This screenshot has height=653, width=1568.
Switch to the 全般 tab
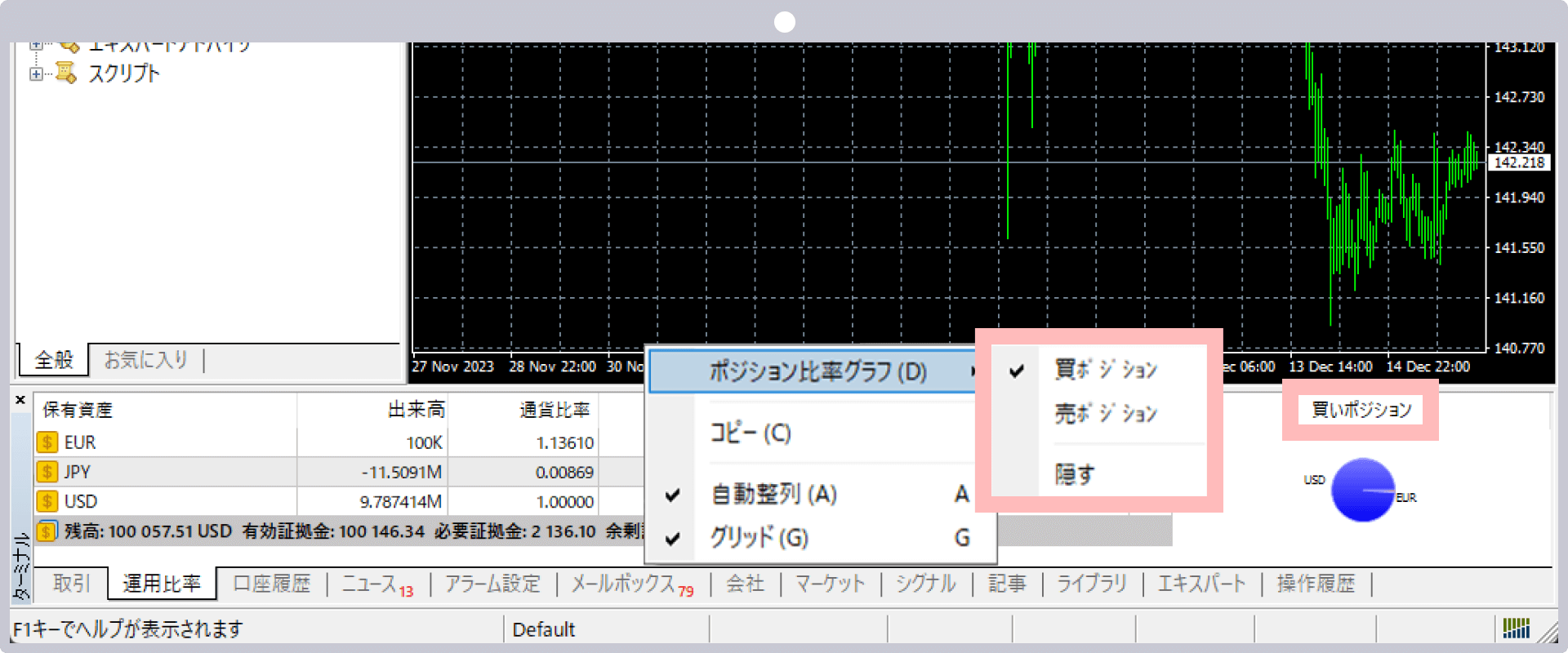[x=54, y=360]
